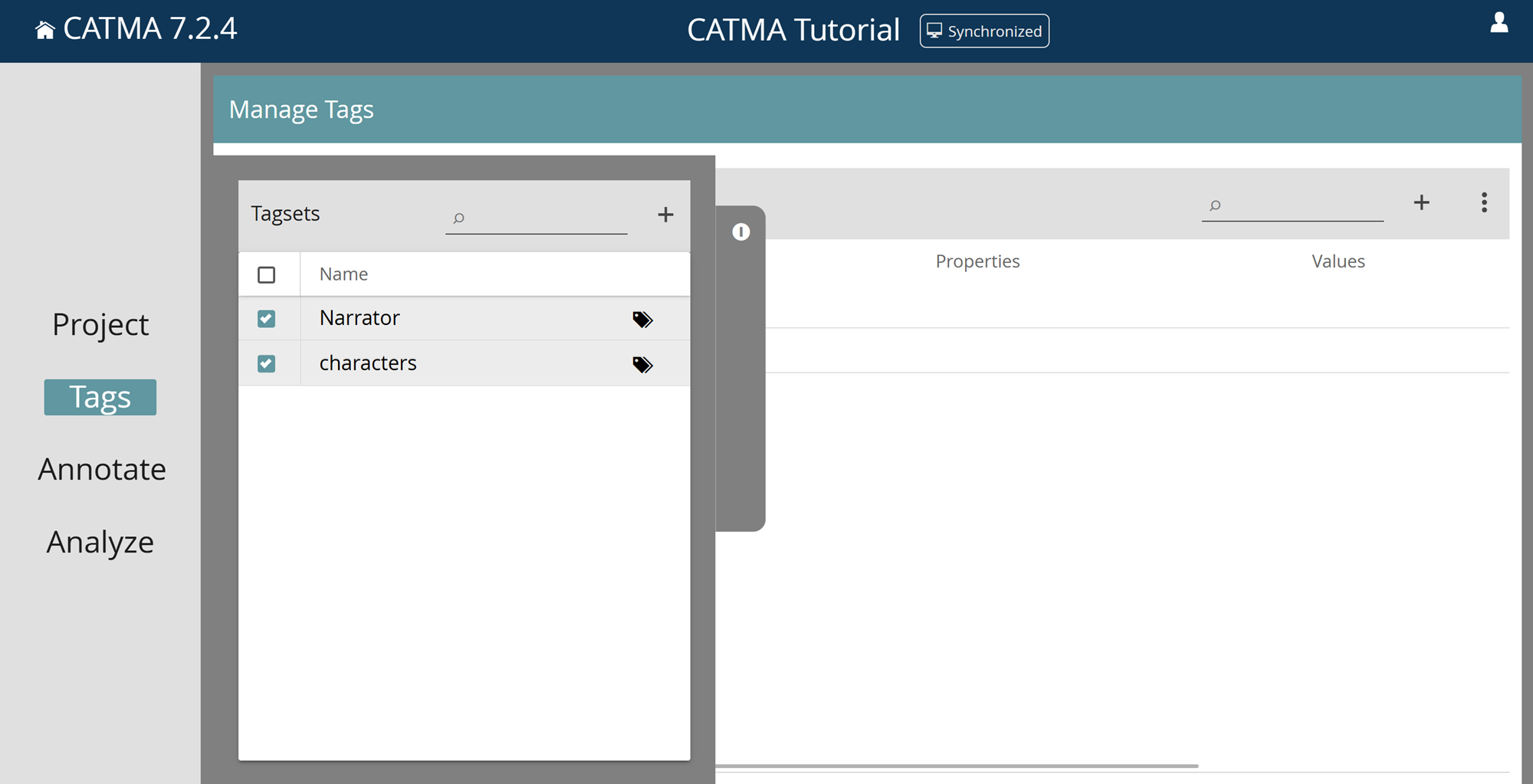Viewport: 1533px width, 784px height.
Task: Click the monitor icon inside the Synchronized badge
Action: [933, 31]
